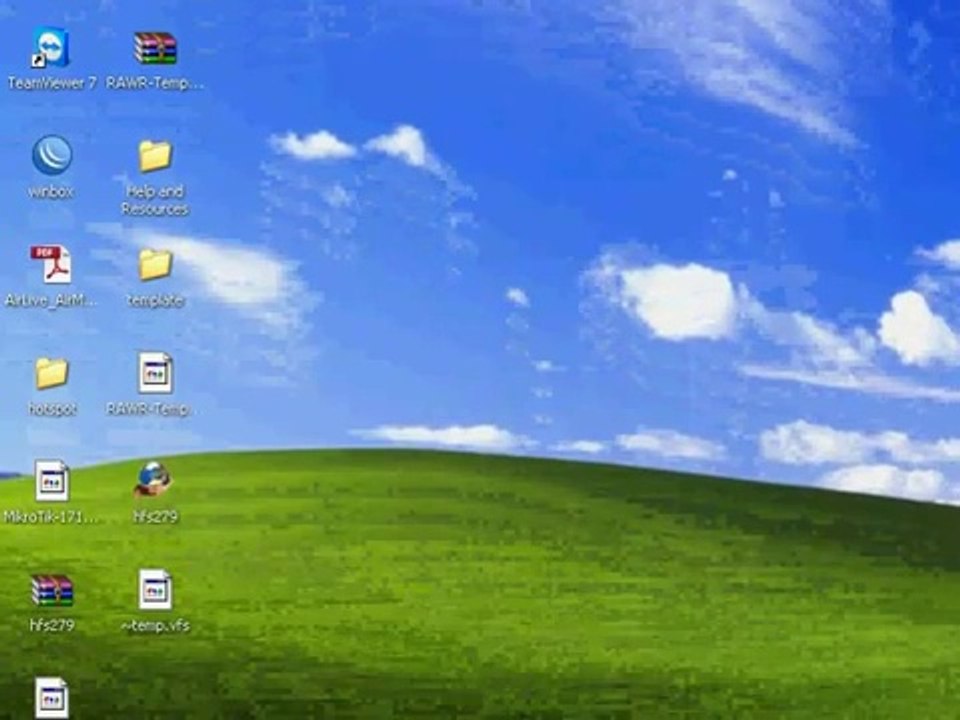The width and height of the screenshot is (960, 720).
Task: Select the hotspot folder on desktop
Action: pyautogui.click(x=51, y=373)
